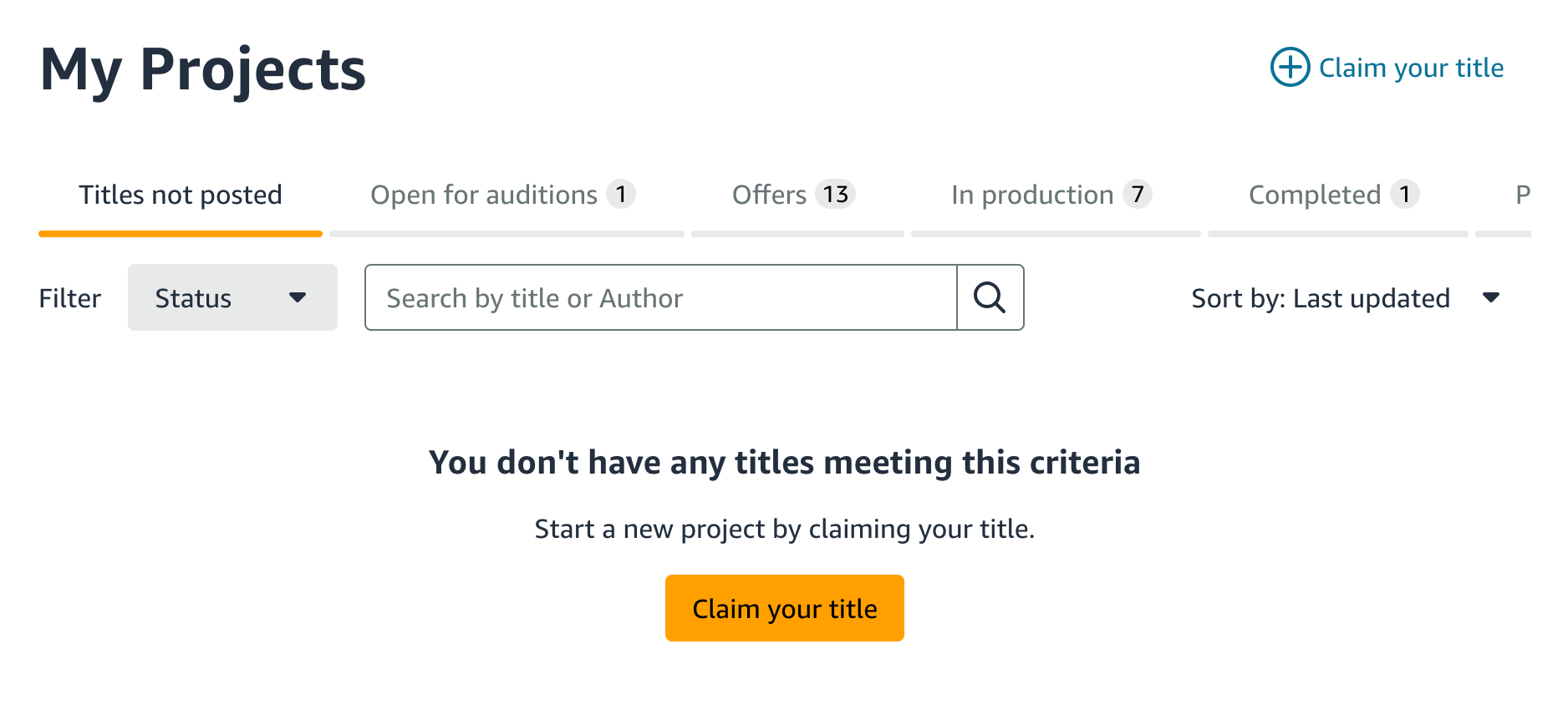Open the Status filter dropdown
This screenshot has width=1568, height=725.
232,297
